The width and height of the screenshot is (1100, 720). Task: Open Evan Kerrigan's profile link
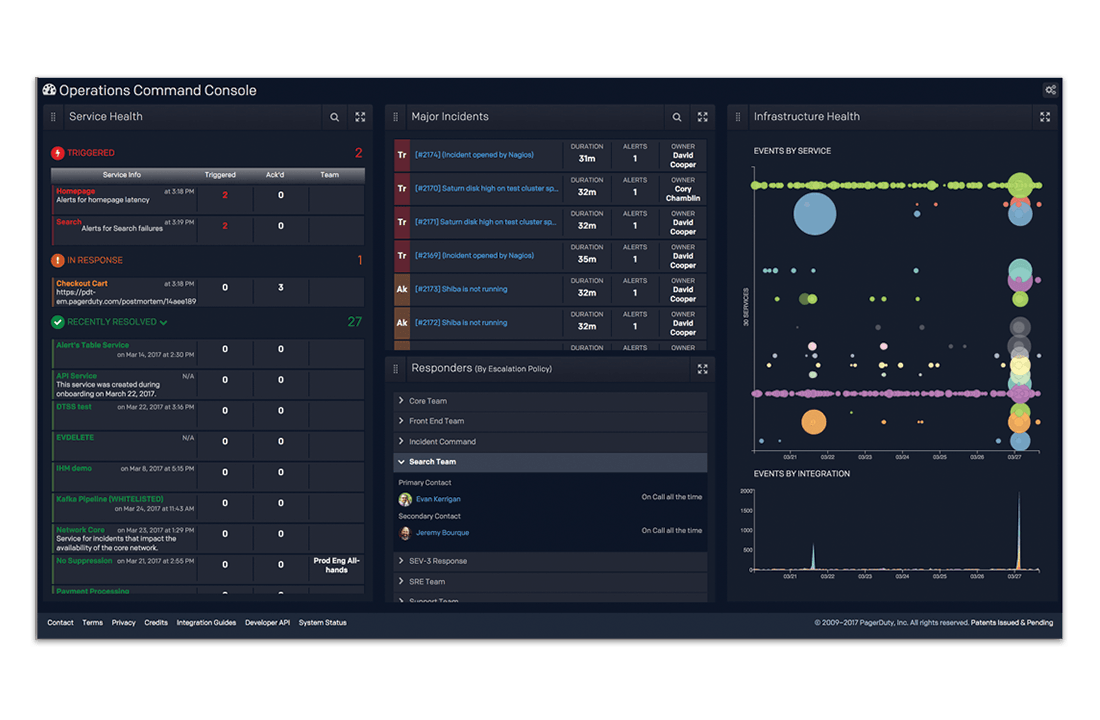coord(438,500)
